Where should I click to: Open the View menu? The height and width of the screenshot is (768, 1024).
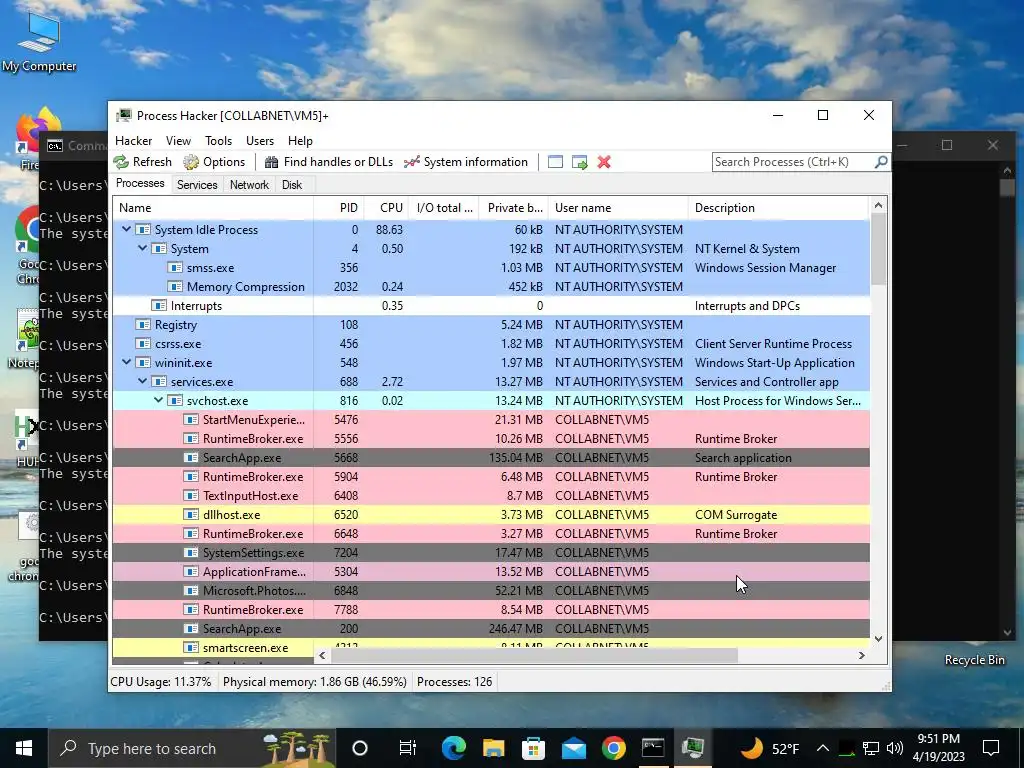click(178, 141)
